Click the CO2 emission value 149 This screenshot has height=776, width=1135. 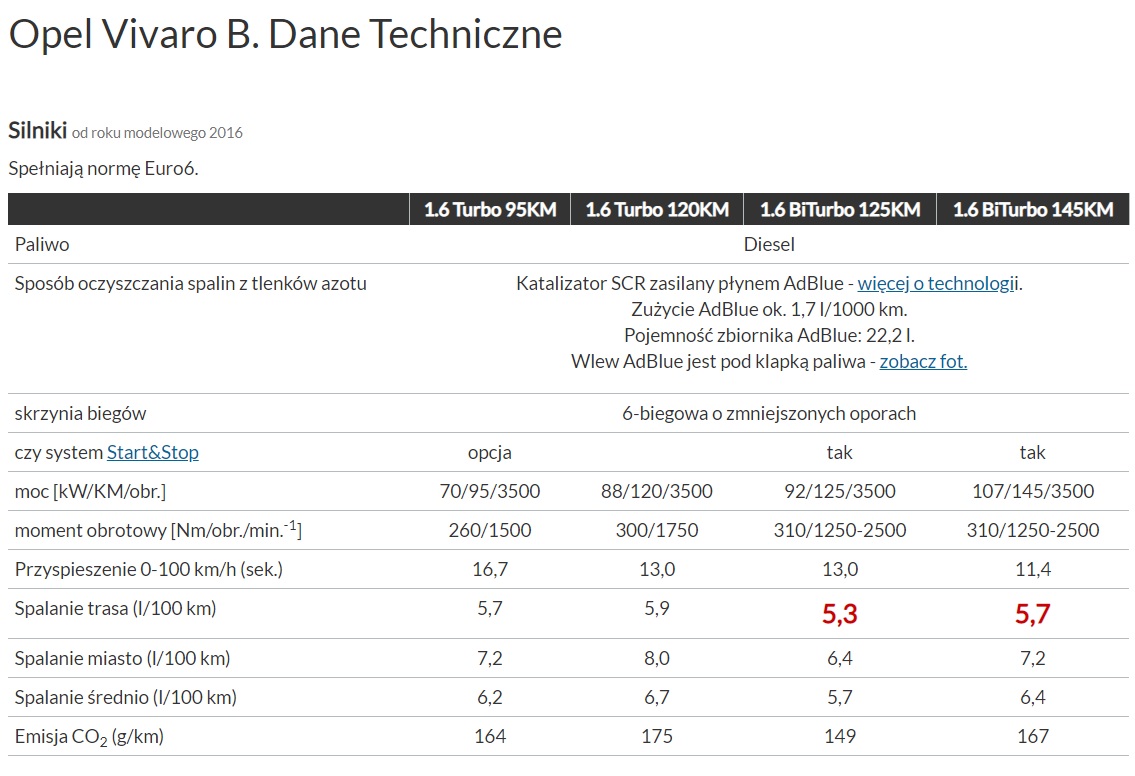click(x=840, y=736)
